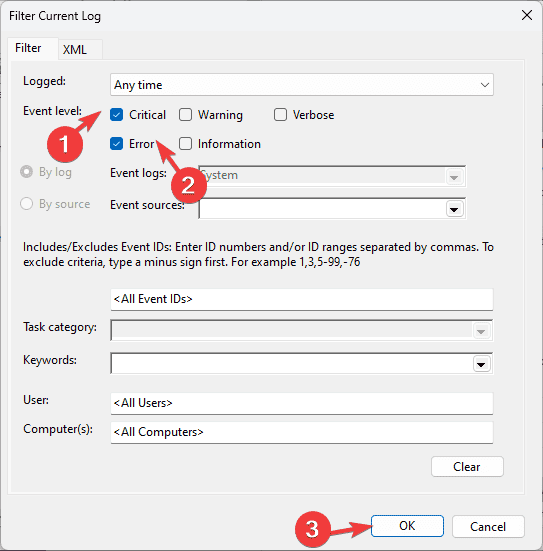Click the OK button
Viewport: 543px width, 551px height.
(x=407, y=526)
